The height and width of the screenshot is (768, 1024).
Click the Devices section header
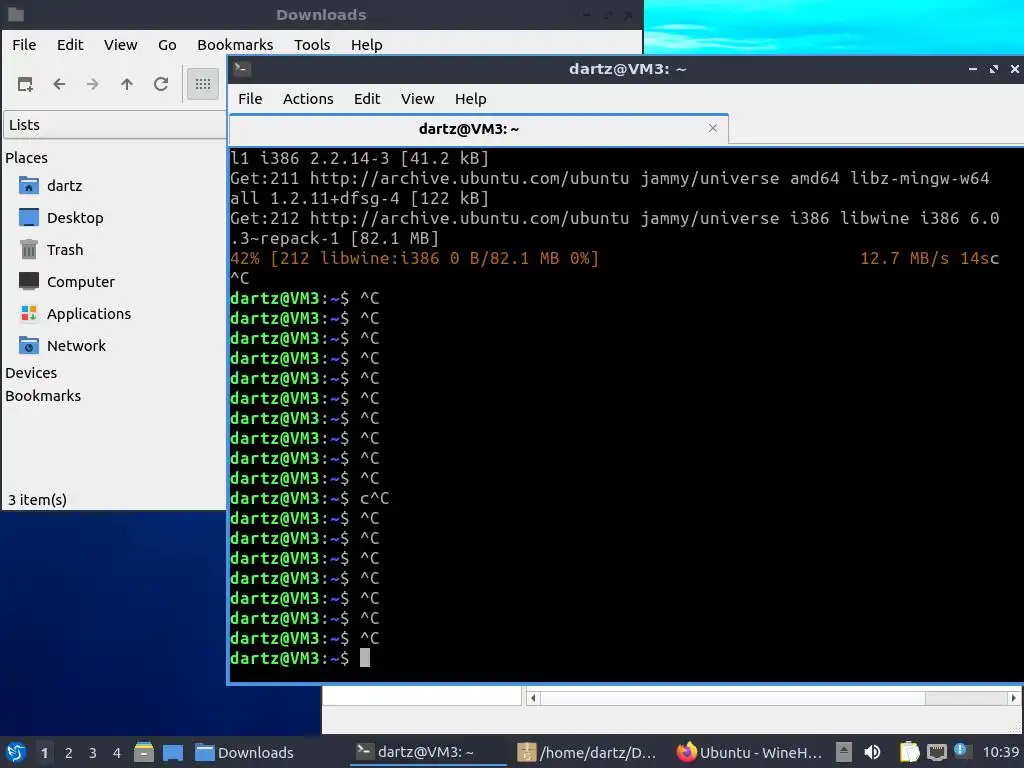[31, 373]
